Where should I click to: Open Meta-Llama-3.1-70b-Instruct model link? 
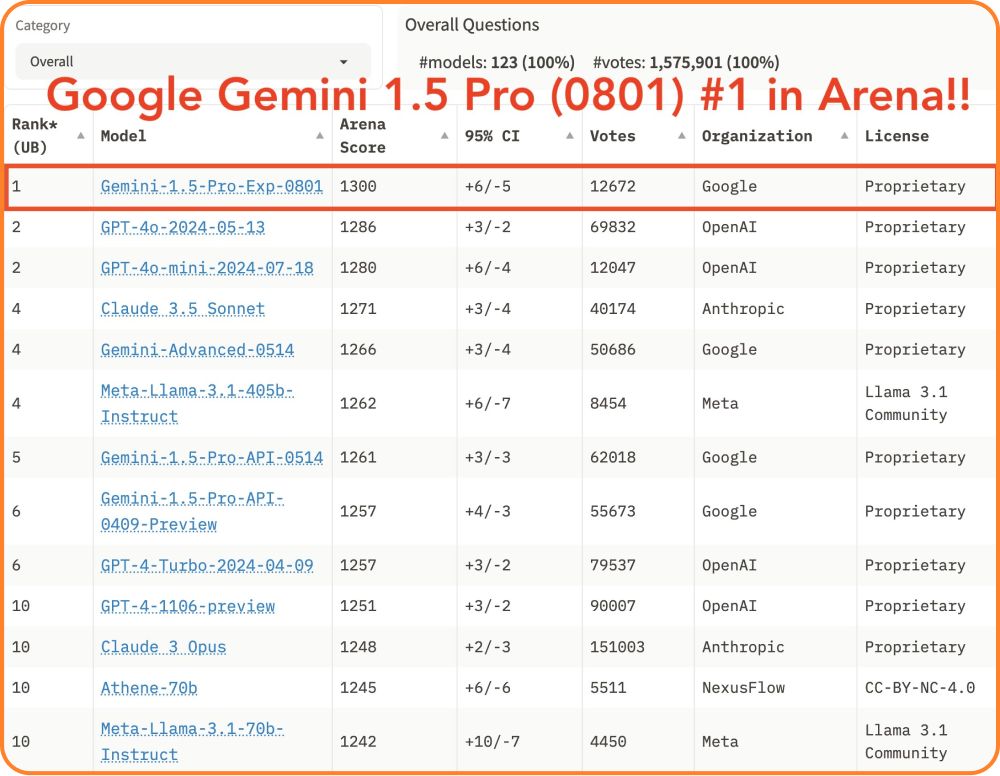[192, 742]
